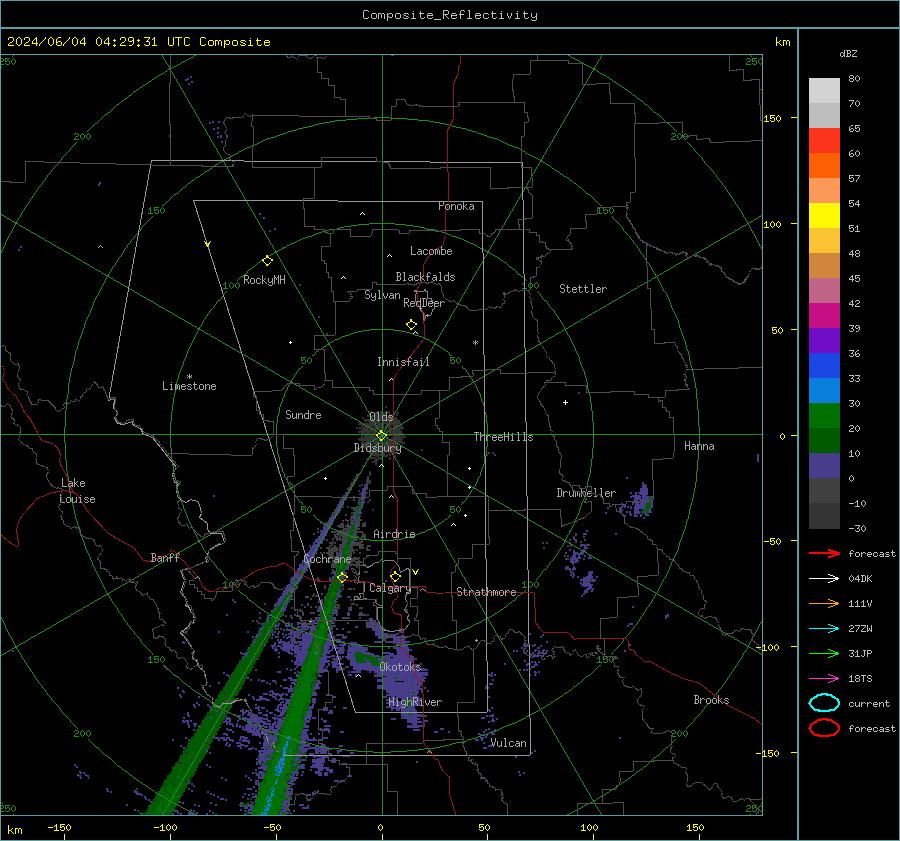The image size is (900, 841).
Task: Click the Composite_Reflectivity title
Action: click(x=450, y=15)
